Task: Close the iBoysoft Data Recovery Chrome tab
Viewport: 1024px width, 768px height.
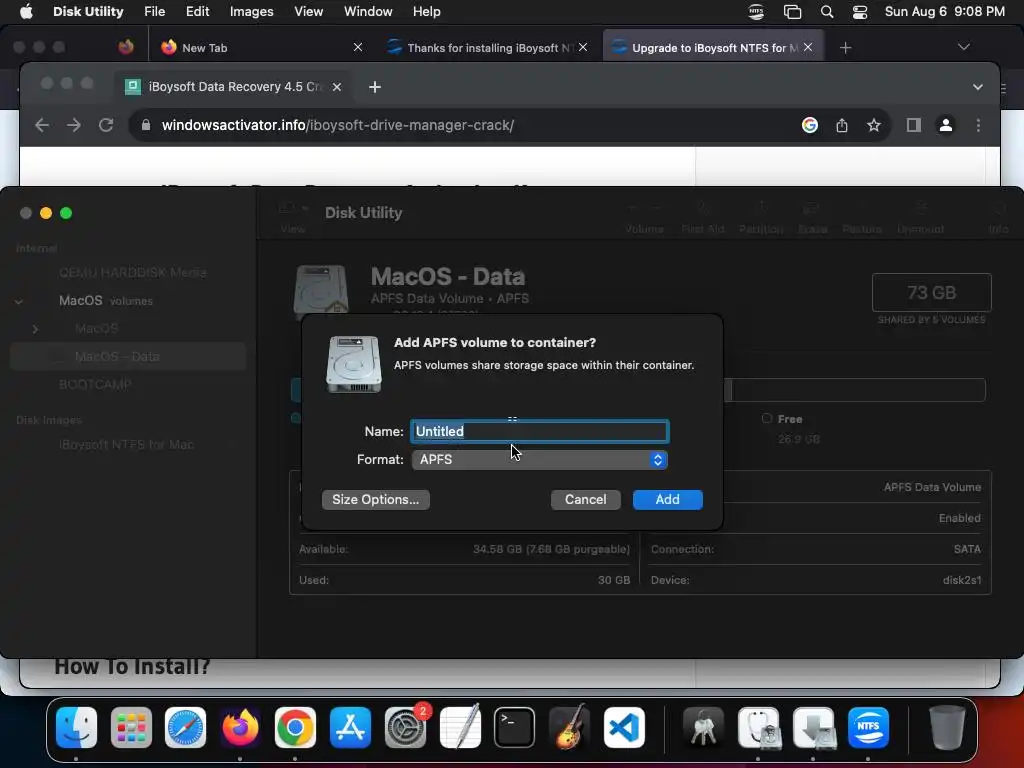Action: pyautogui.click(x=337, y=87)
